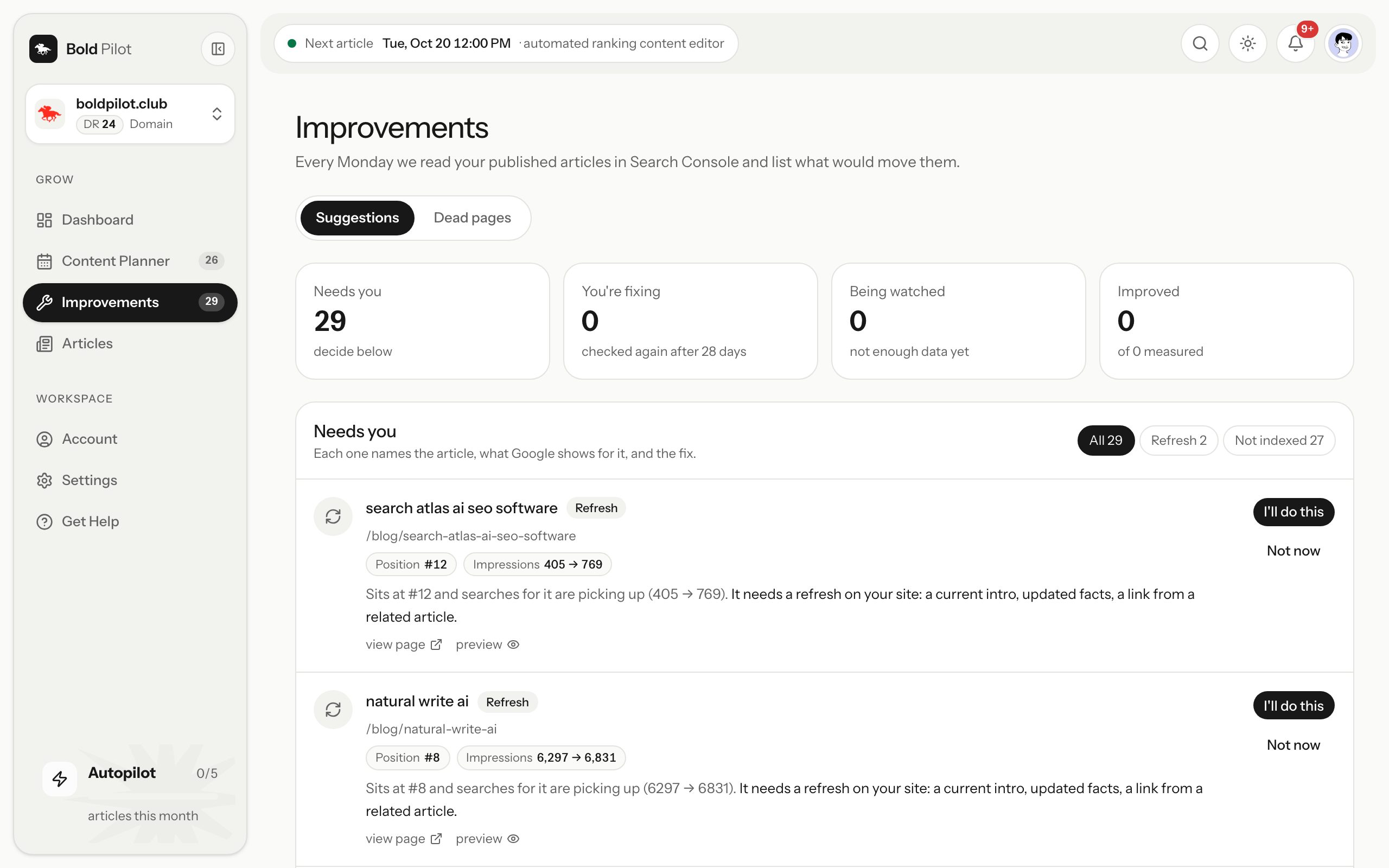The width and height of the screenshot is (1389, 868).
Task: Click view page for natural write ai
Action: point(404,839)
